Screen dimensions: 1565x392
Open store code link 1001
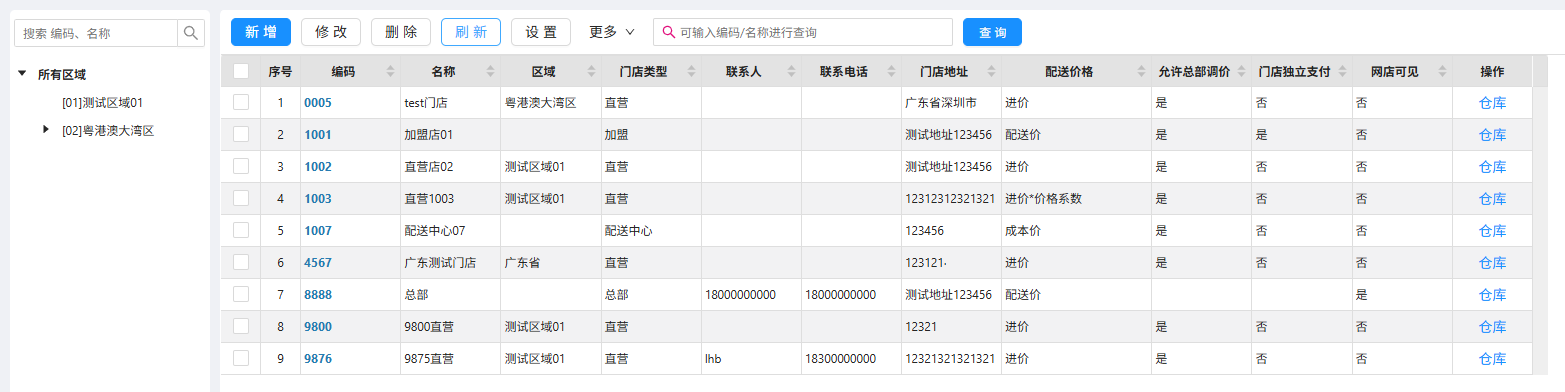(318, 135)
